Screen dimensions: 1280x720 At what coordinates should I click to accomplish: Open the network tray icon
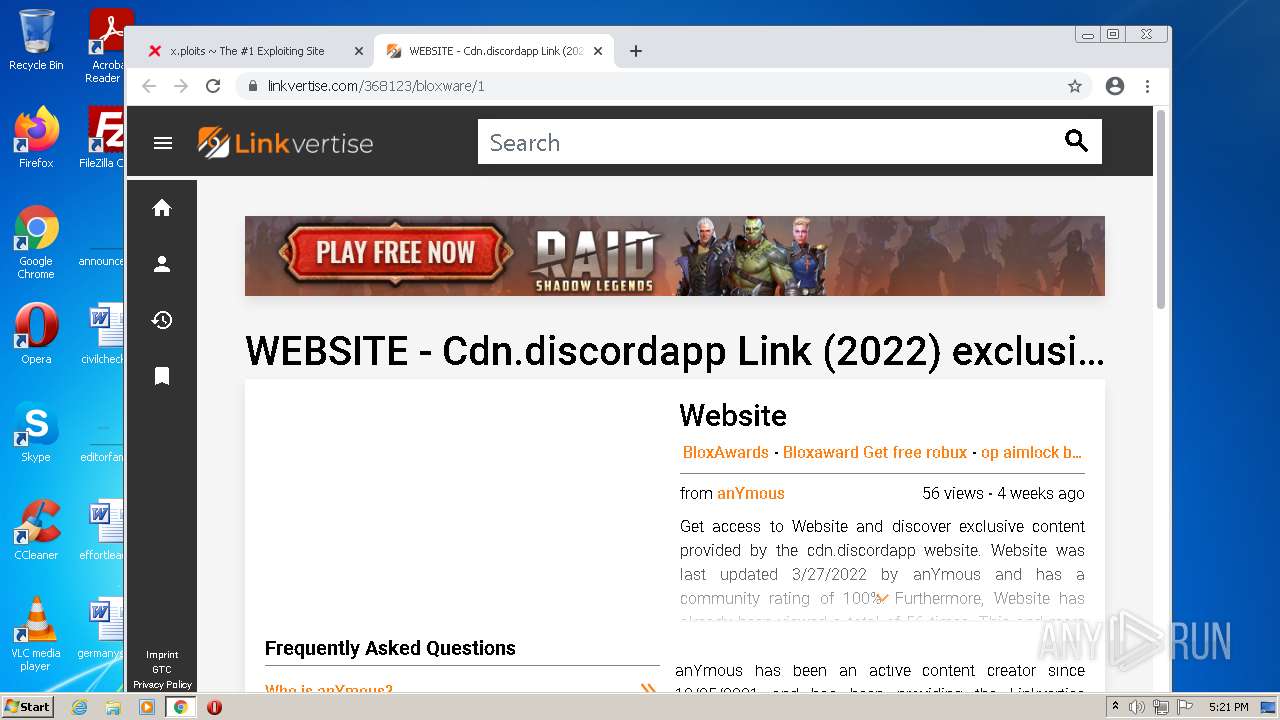click(x=1161, y=707)
